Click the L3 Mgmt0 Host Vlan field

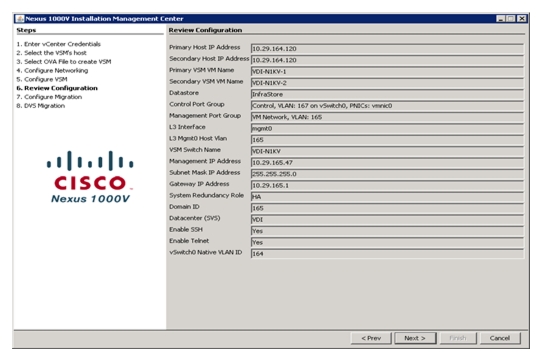pos(388,140)
